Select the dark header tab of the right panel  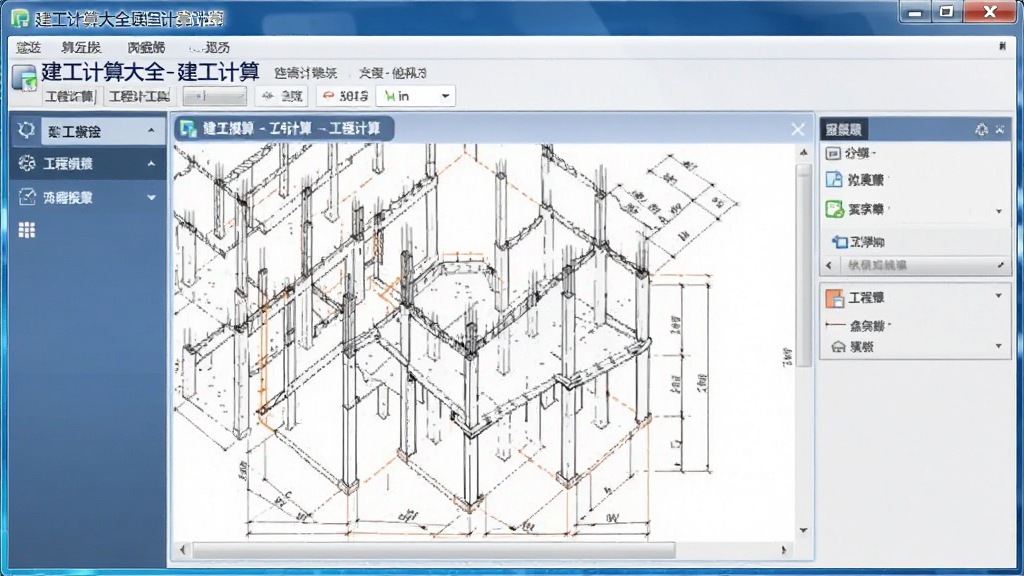(844, 130)
